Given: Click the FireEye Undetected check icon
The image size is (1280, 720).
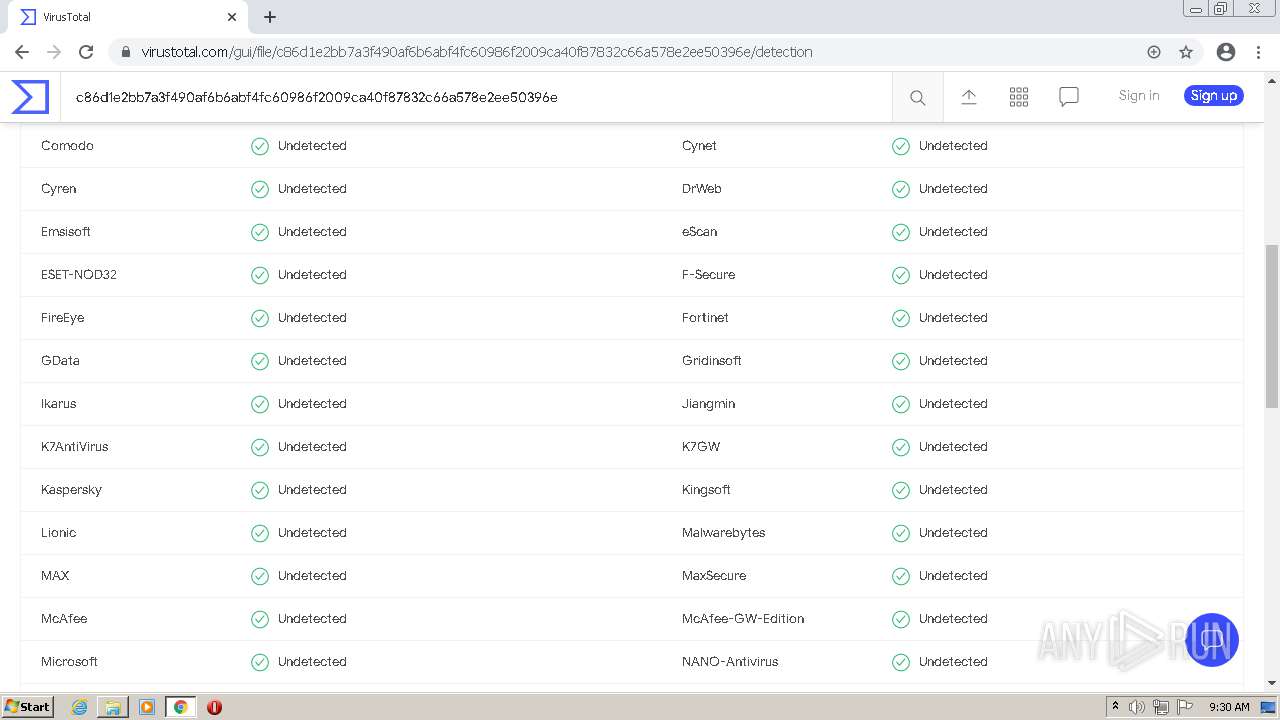Looking at the screenshot, I should coord(260,318).
